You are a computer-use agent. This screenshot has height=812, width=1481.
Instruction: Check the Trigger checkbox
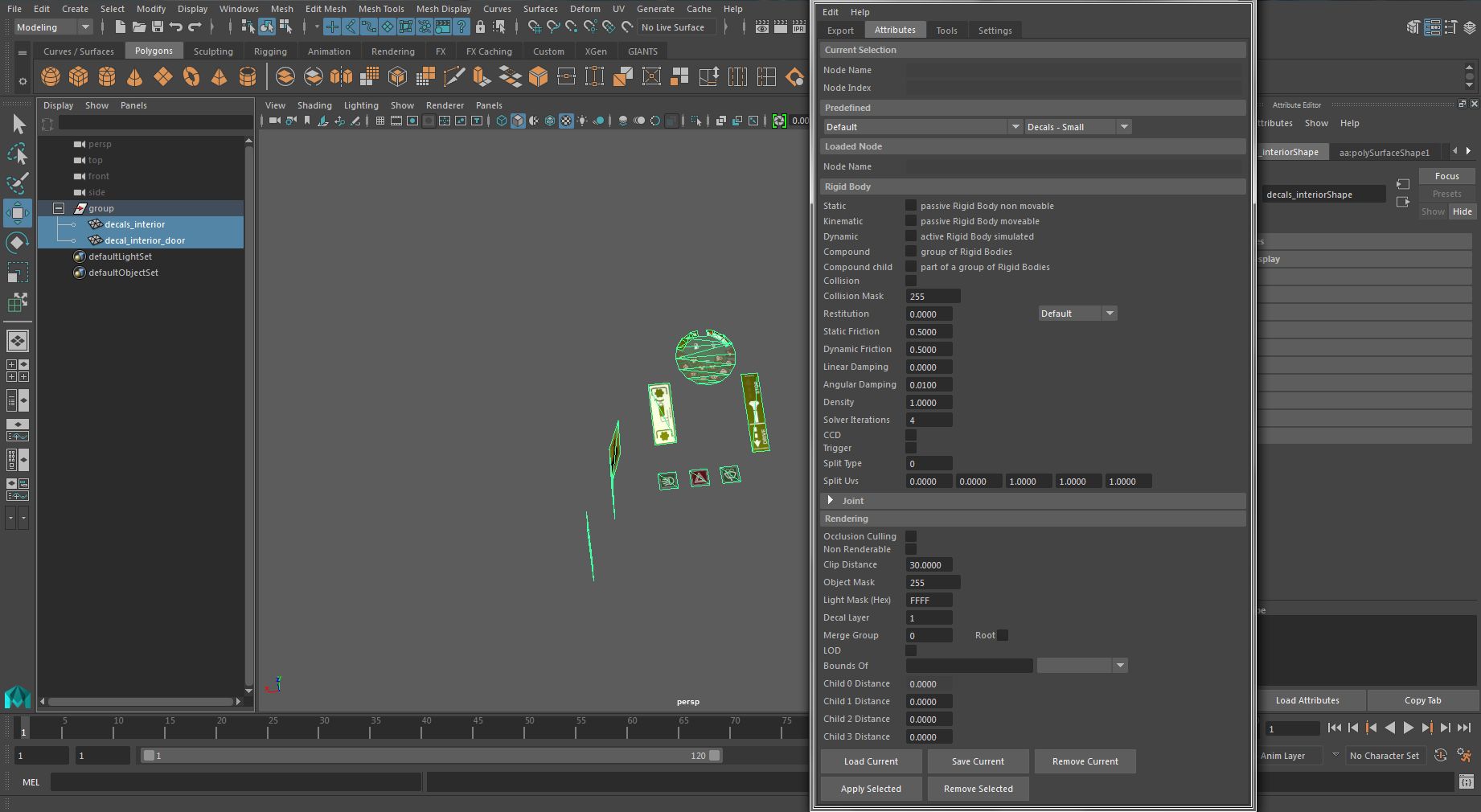pos(911,448)
